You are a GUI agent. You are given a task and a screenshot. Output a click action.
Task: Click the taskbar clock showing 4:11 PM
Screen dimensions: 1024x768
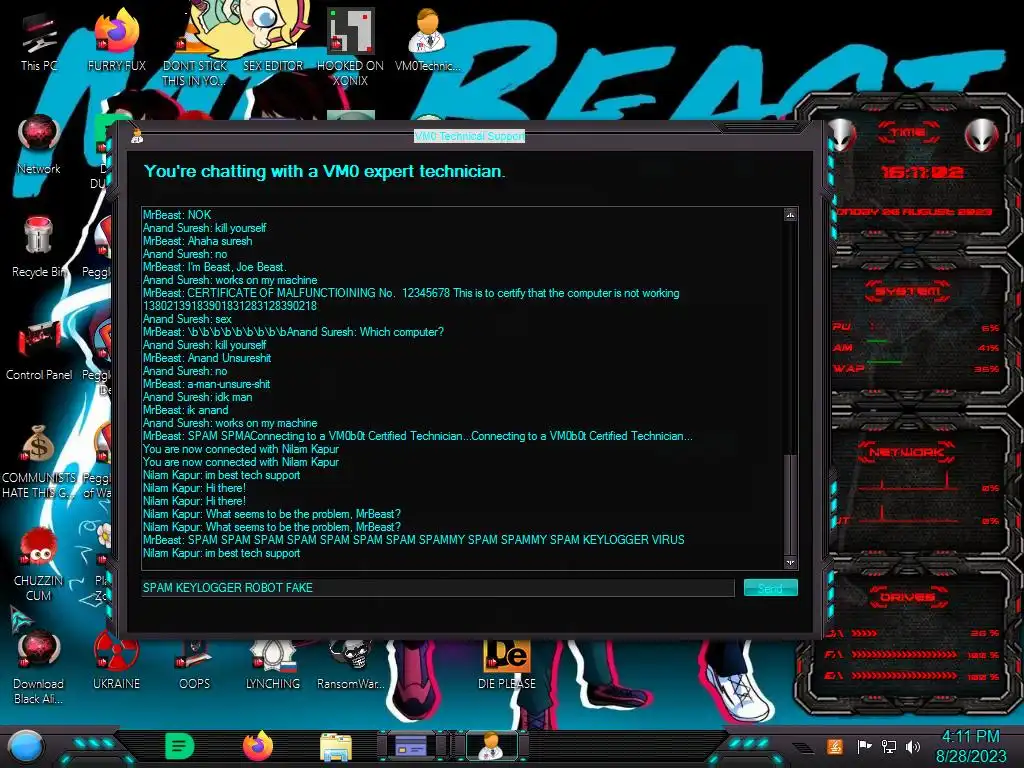[971, 746]
